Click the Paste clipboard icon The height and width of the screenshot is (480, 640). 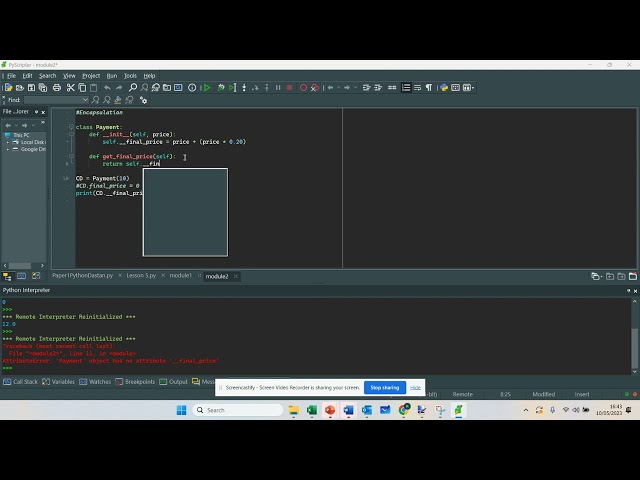pyautogui.click(x=93, y=88)
